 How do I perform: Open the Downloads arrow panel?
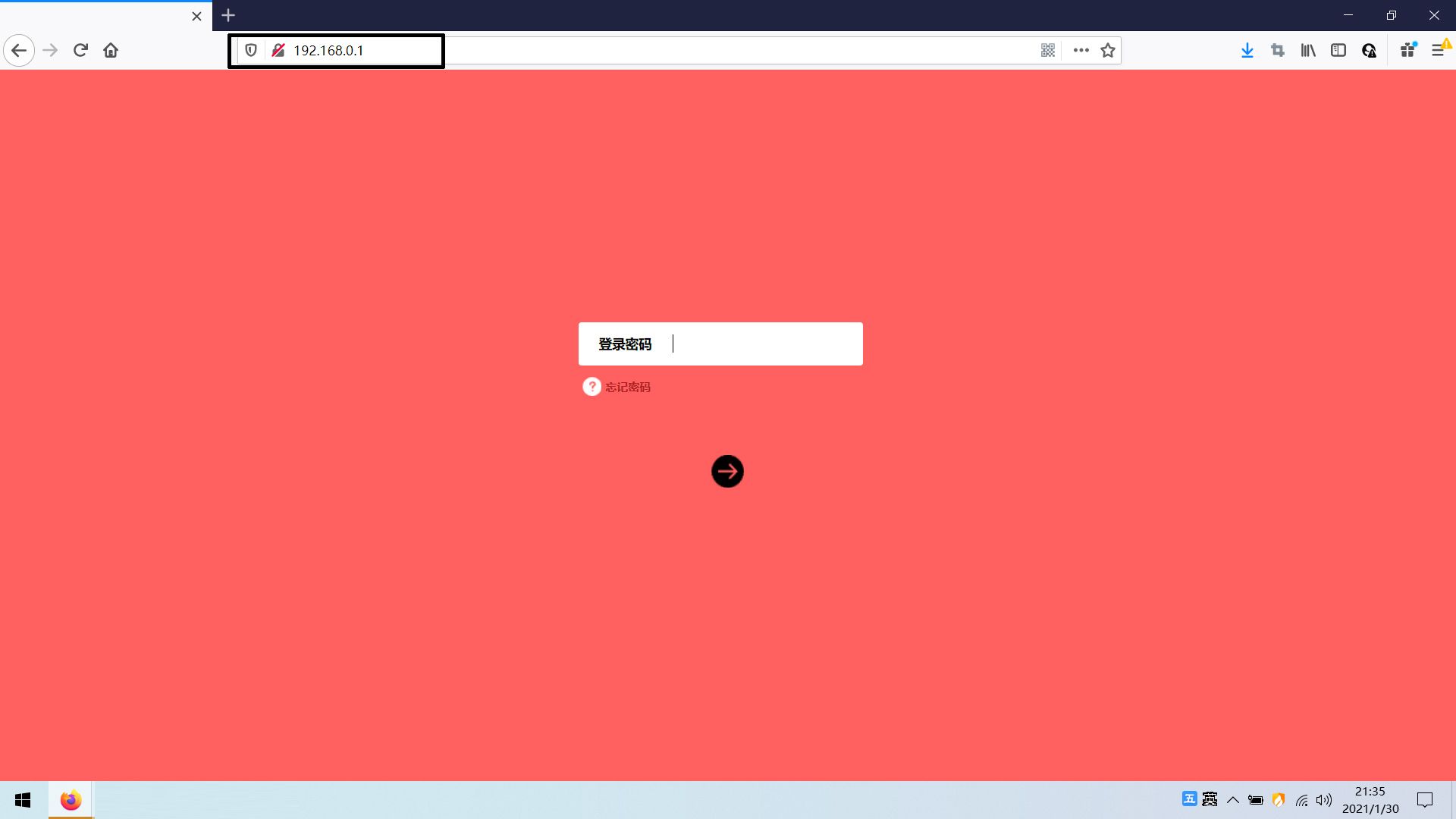click(1247, 50)
